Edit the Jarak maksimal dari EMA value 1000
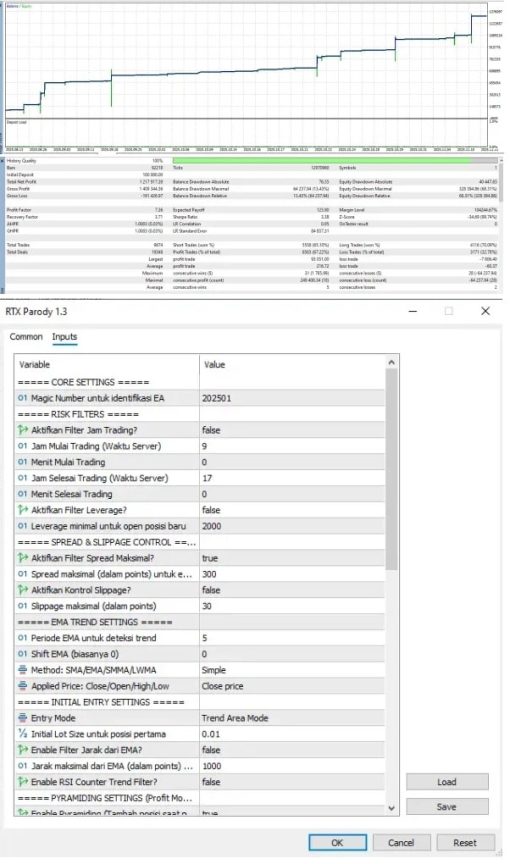Screen dimensions: 510x864 pos(292,765)
